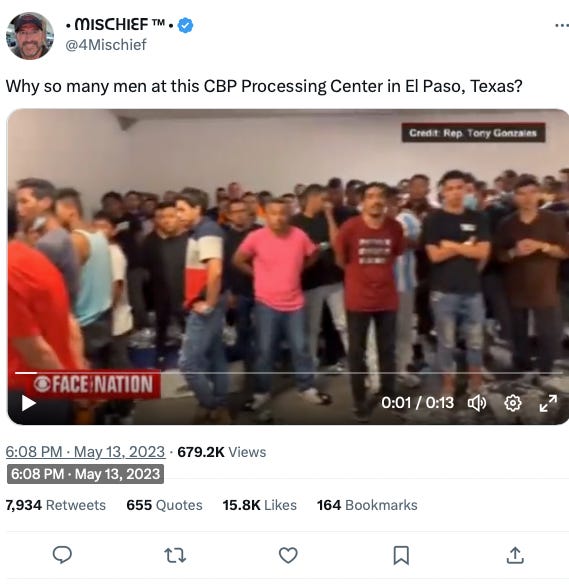Like the tweet with heart icon
The width and height of the screenshot is (569, 585).
[288, 555]
